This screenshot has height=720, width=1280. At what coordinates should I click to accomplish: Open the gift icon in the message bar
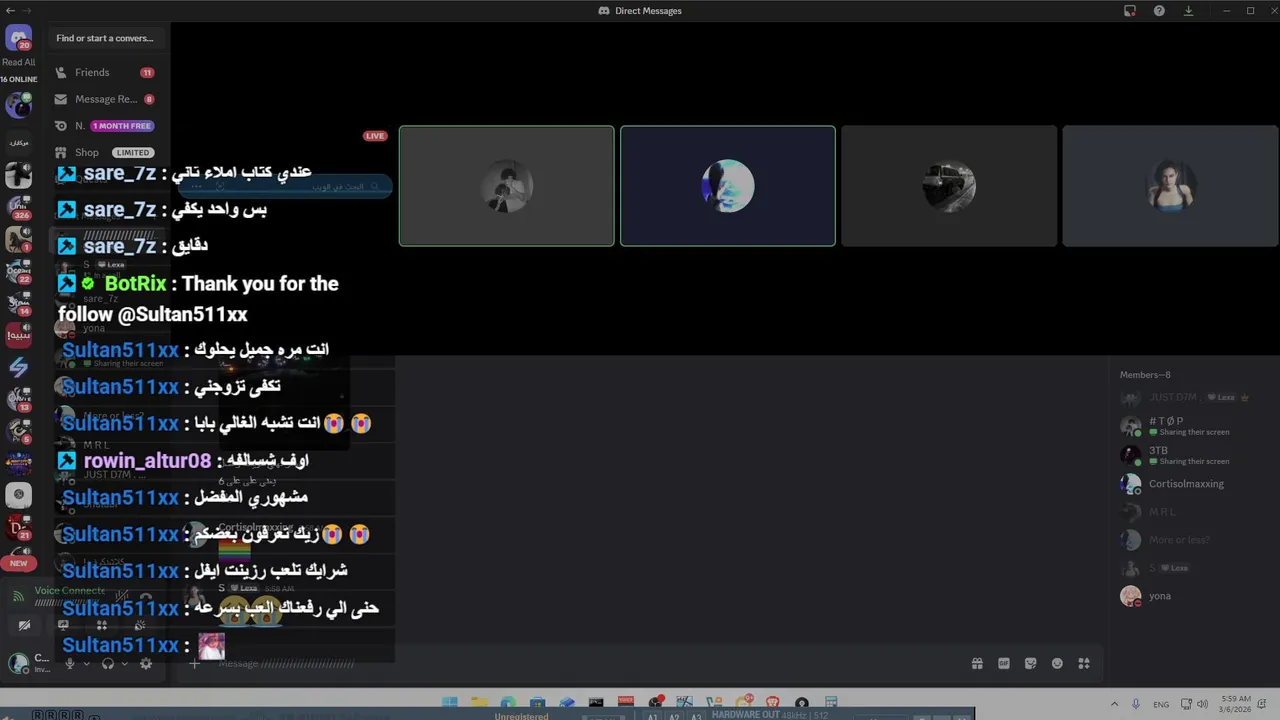[x=977, y=664]
